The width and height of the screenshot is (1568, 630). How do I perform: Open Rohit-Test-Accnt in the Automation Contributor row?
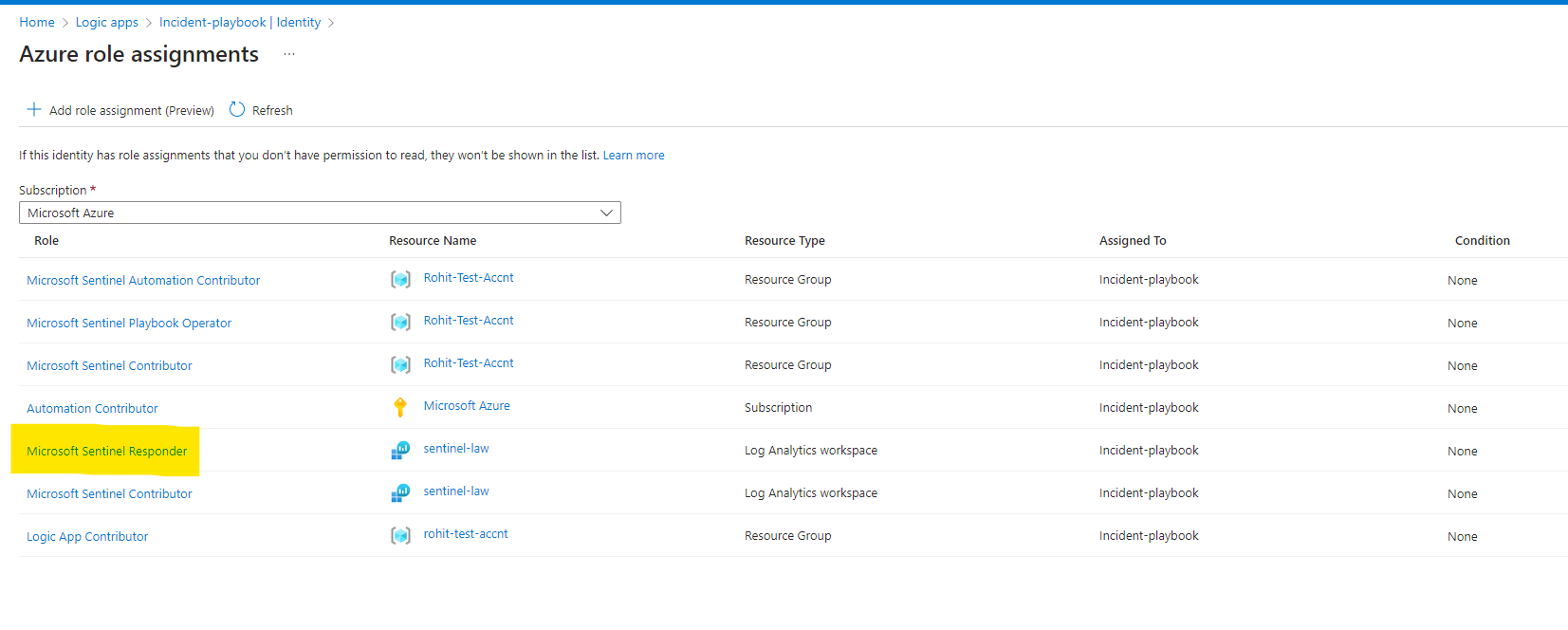click(469, 277)
